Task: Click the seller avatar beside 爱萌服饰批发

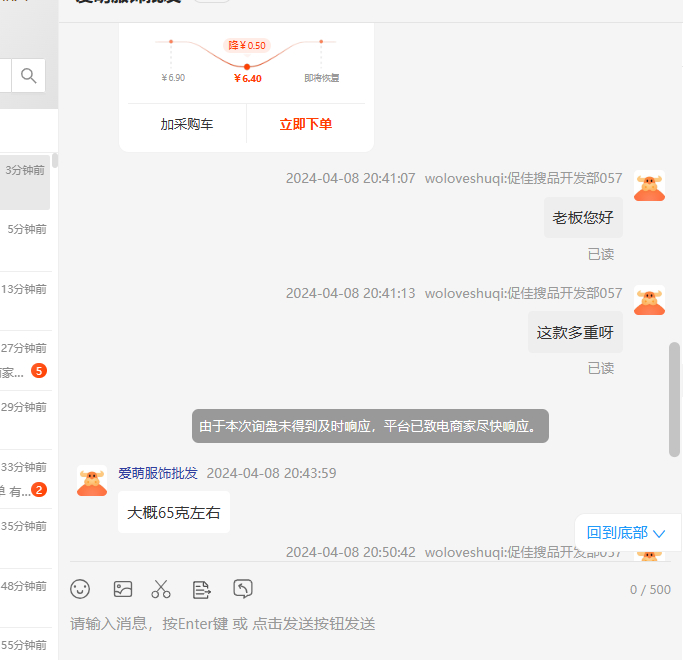Action: pyautogui.click(x=92, y=481)
